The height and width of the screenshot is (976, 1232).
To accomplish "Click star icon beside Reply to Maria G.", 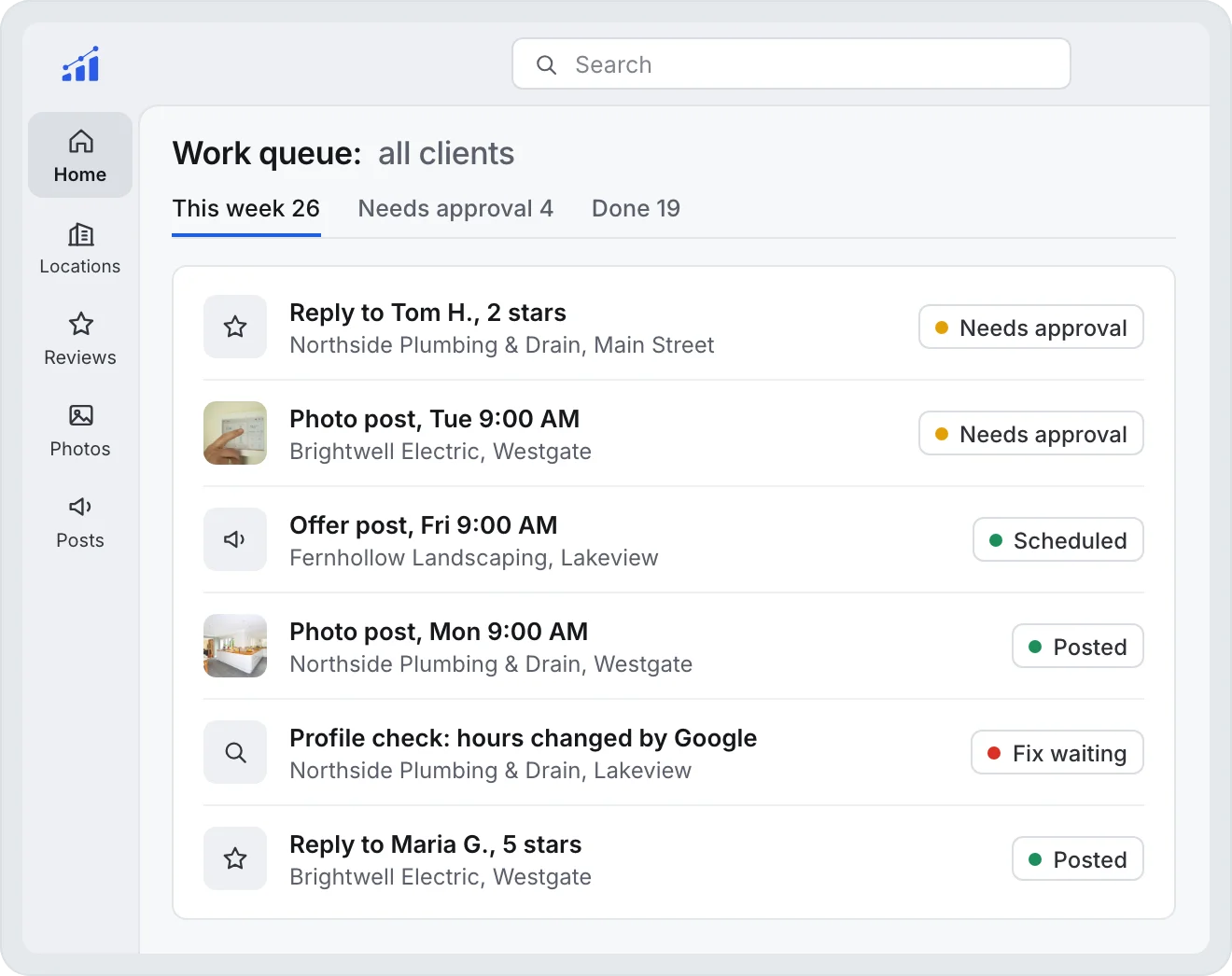I will pyautogui.click(x=235, y=858).
